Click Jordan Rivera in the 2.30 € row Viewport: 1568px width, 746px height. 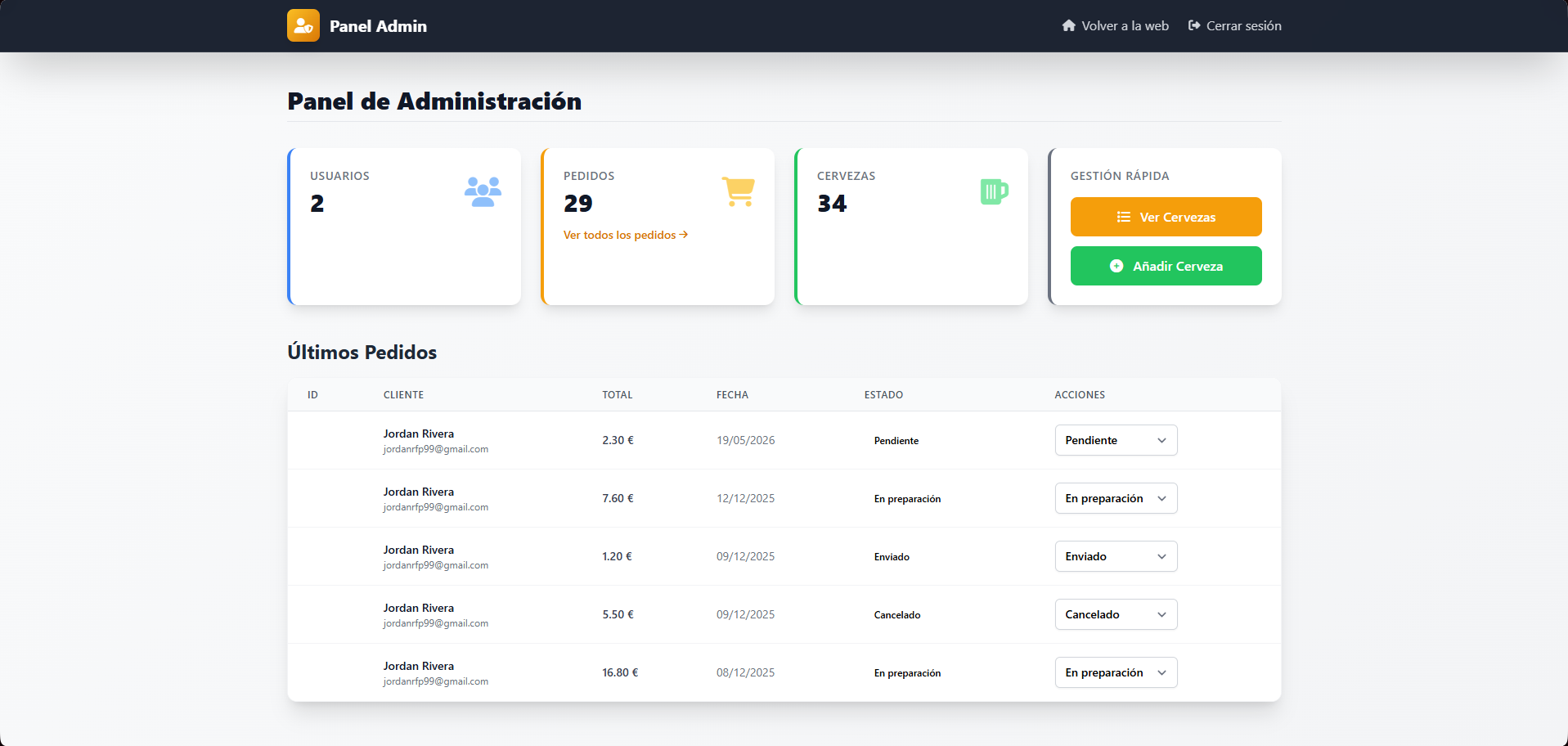tap(419, 434)
